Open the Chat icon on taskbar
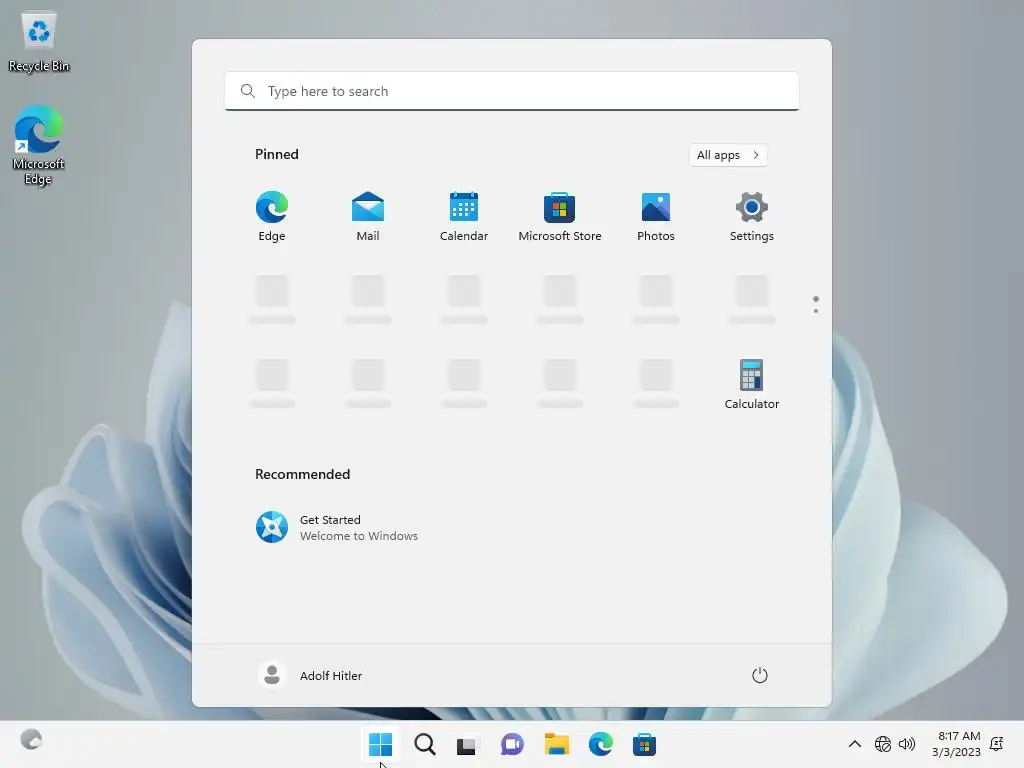Screen dimensions: 1024x768 click(x=513, y=744)
